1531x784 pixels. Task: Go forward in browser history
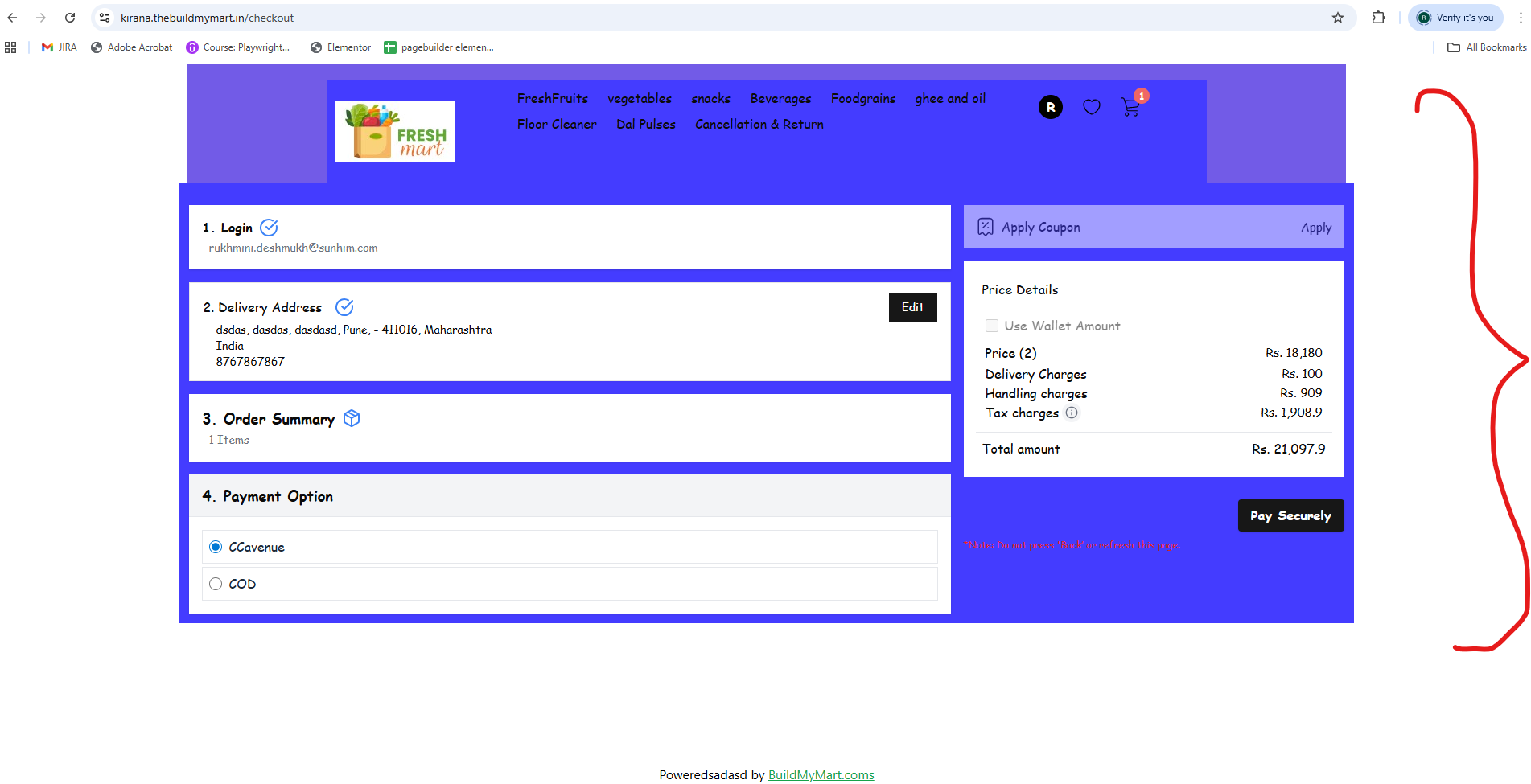pos(41,18)
